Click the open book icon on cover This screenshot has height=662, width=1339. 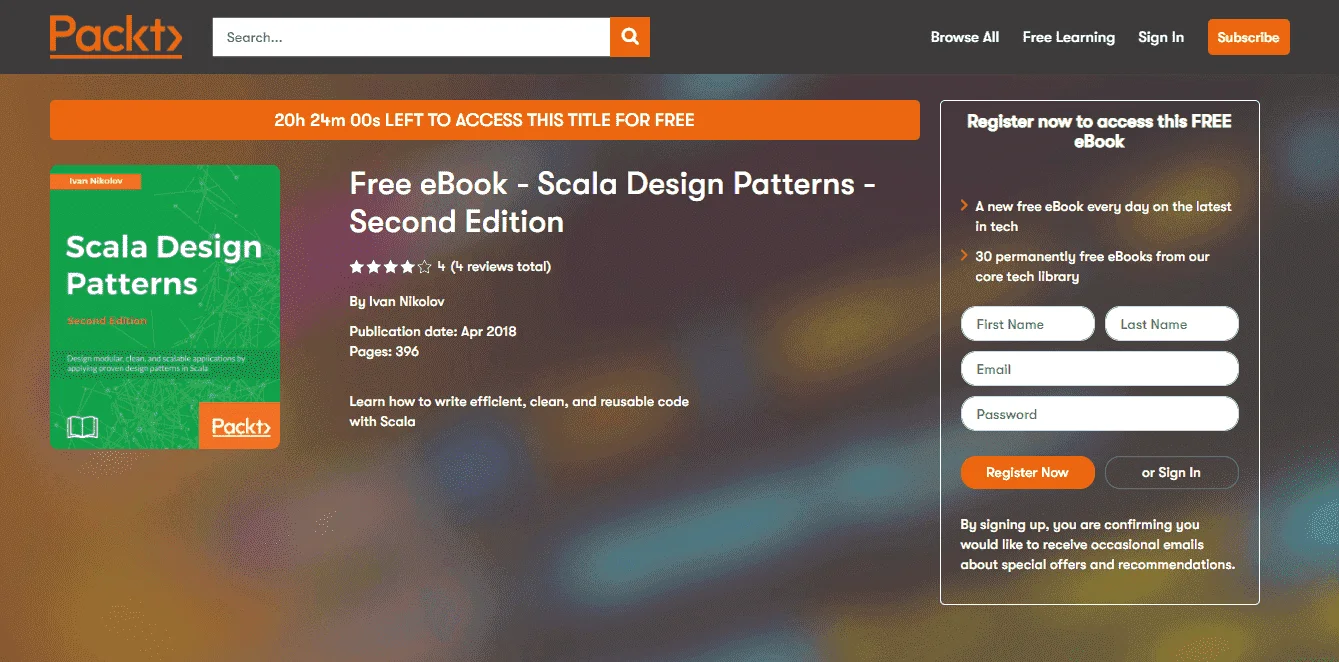click(x=82, y=428)
